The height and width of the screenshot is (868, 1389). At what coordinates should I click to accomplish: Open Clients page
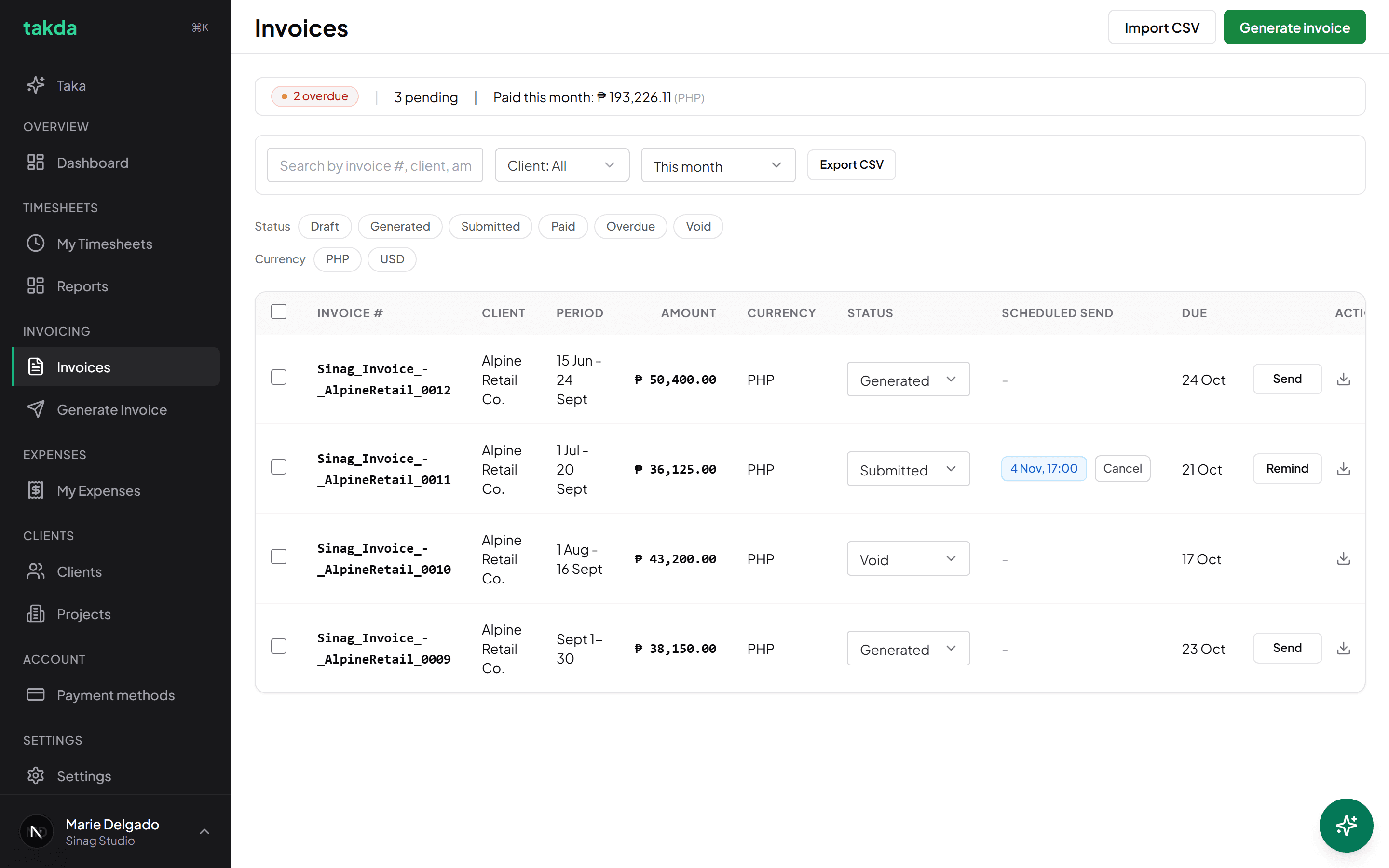click(115, 571)
